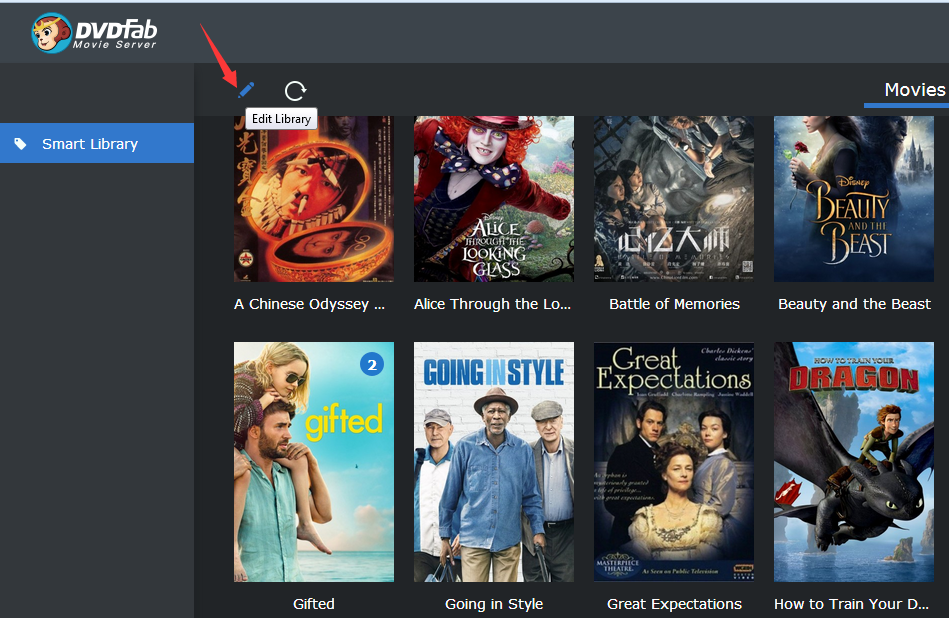Select the Gifted movie poster
The image size is (949, 618).
pos(314,462)
